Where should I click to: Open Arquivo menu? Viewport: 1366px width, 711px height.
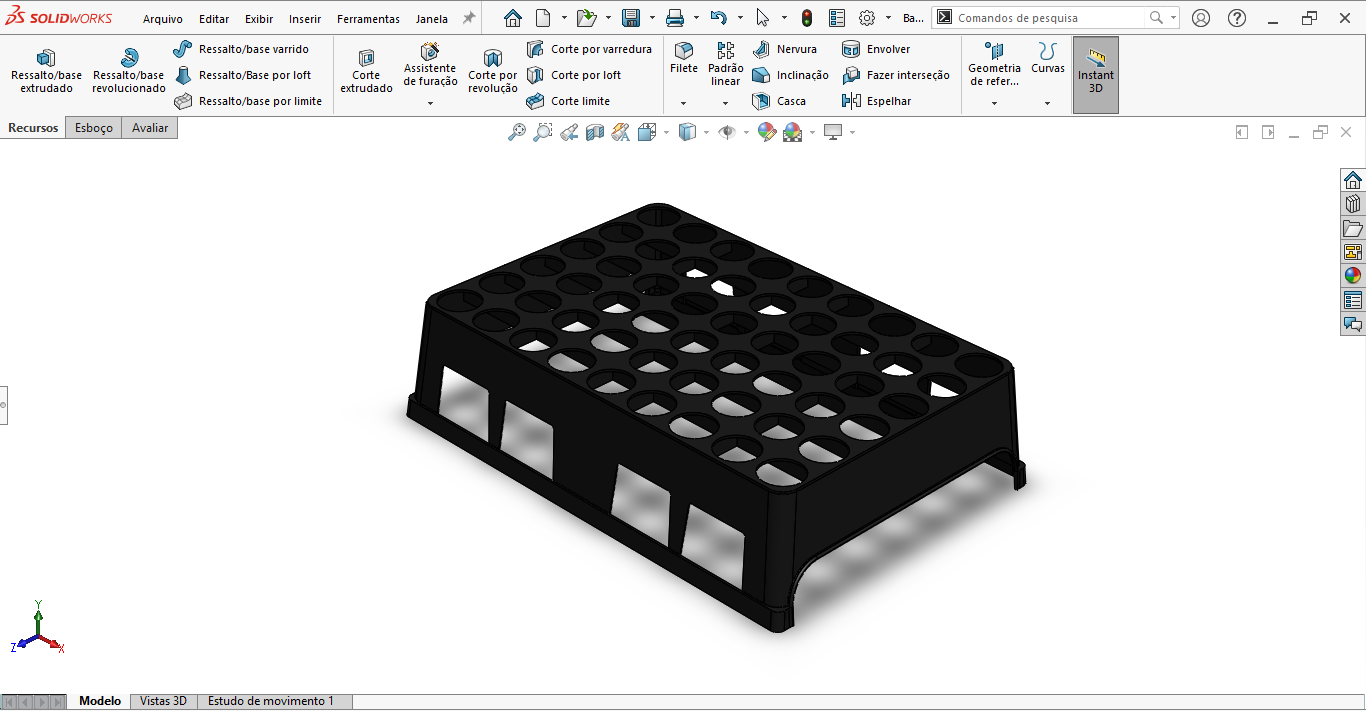(163, 19)
